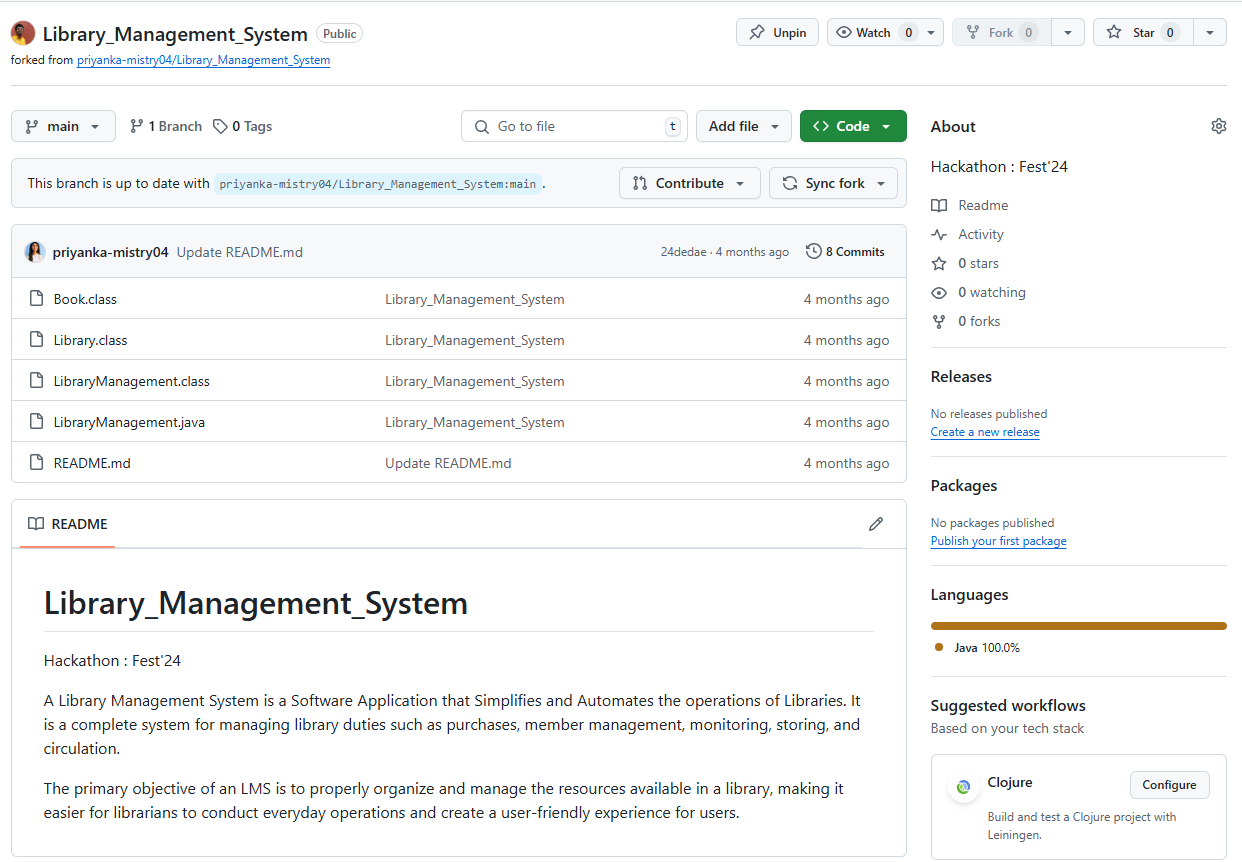Open the LibraryManagement.class file
Screen dimensions: 1242x862
tap(132, 381)
